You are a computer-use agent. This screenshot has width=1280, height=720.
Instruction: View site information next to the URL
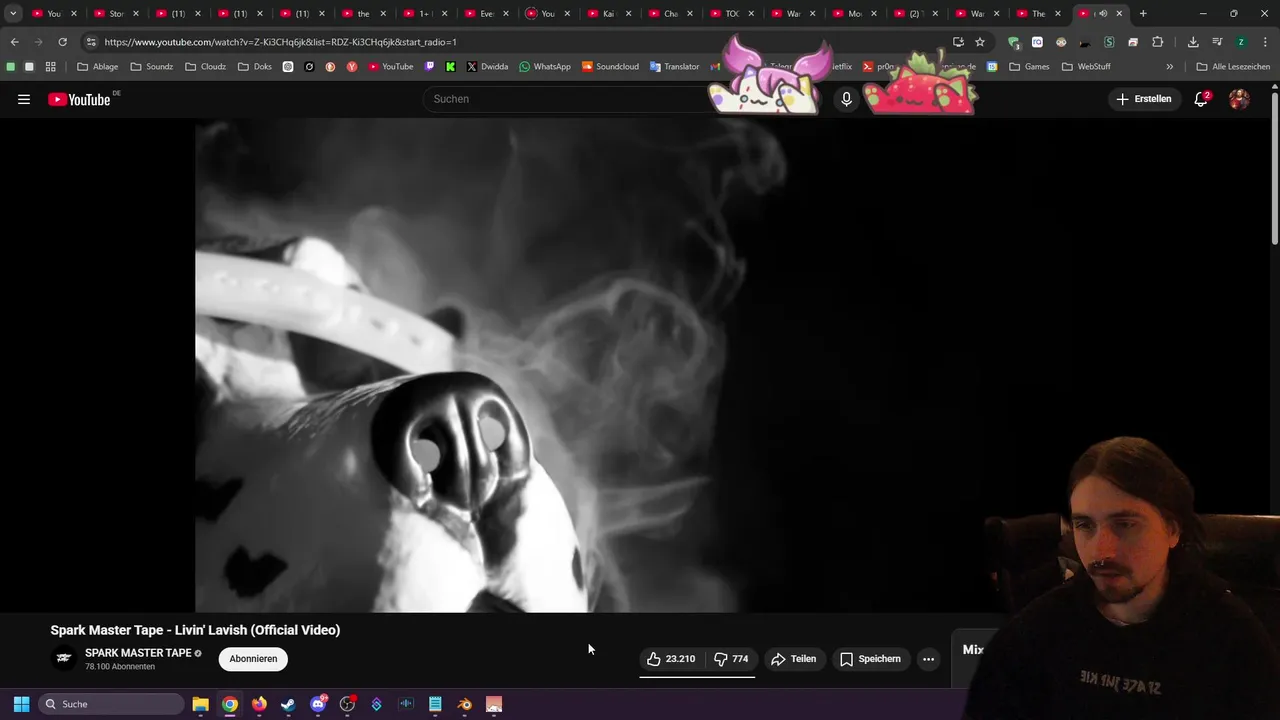[x=91, y=42]
